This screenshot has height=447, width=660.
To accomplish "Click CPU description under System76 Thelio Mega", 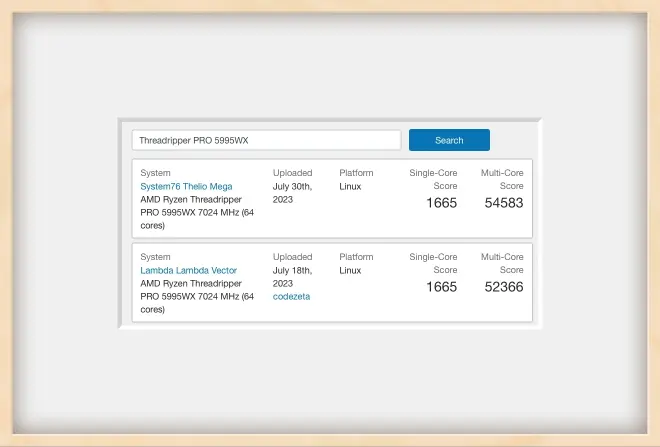I will point(197,212).
